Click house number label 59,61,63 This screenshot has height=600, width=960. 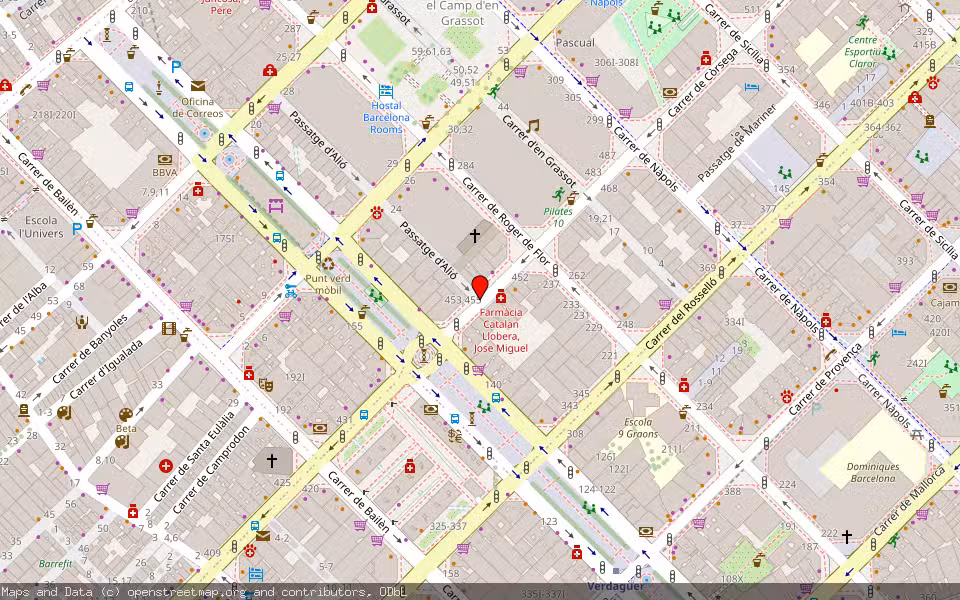pos(432,51)
